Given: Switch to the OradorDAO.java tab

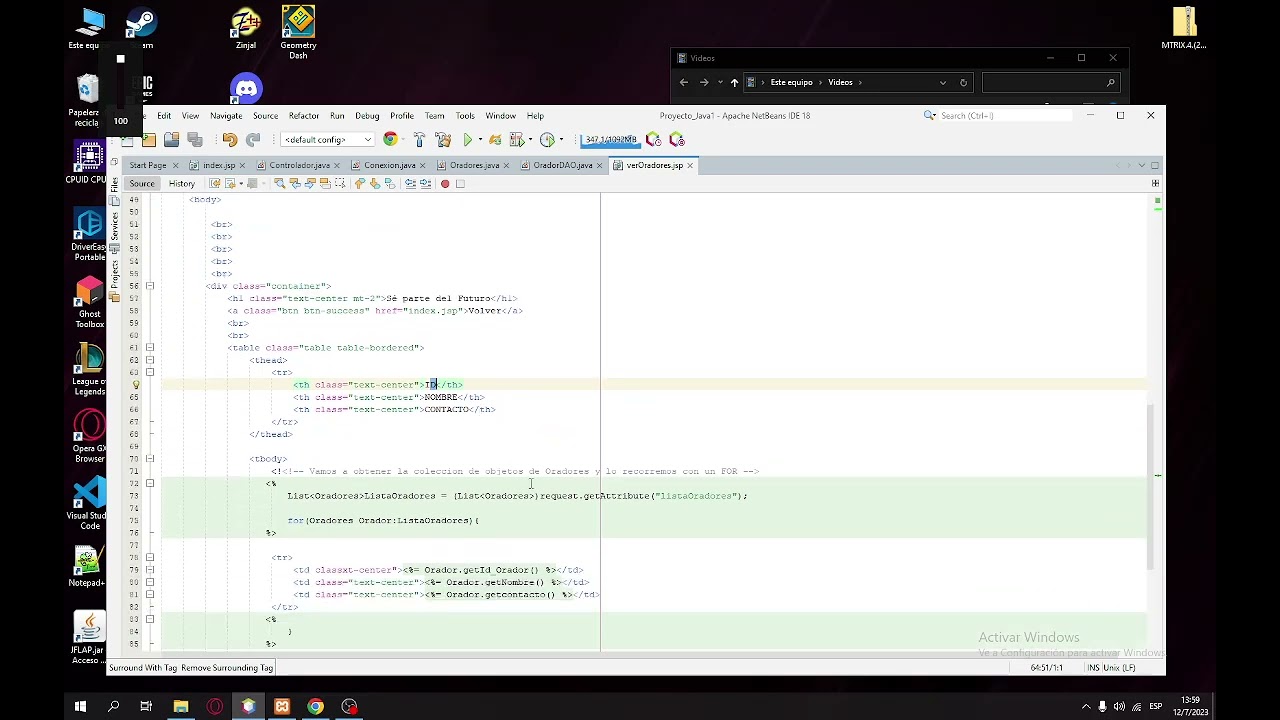Looking at the screenshot, I should (x=562, y=166).
